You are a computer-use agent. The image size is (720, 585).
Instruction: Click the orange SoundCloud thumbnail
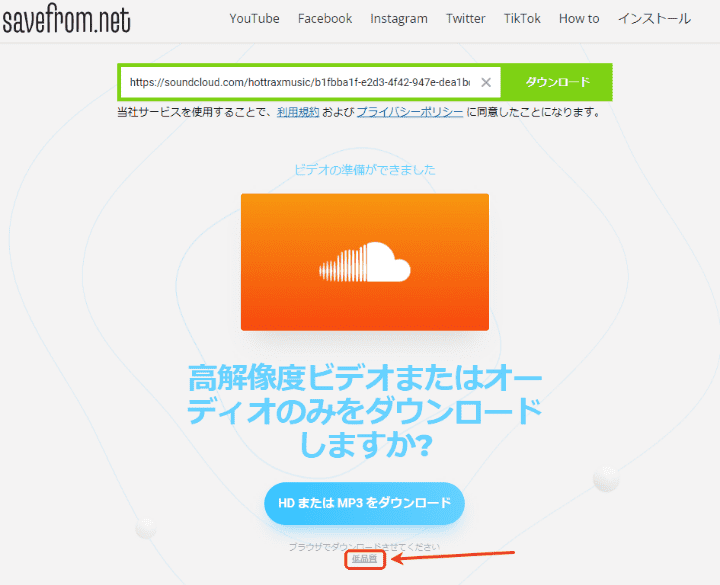(x=365, y=262)
